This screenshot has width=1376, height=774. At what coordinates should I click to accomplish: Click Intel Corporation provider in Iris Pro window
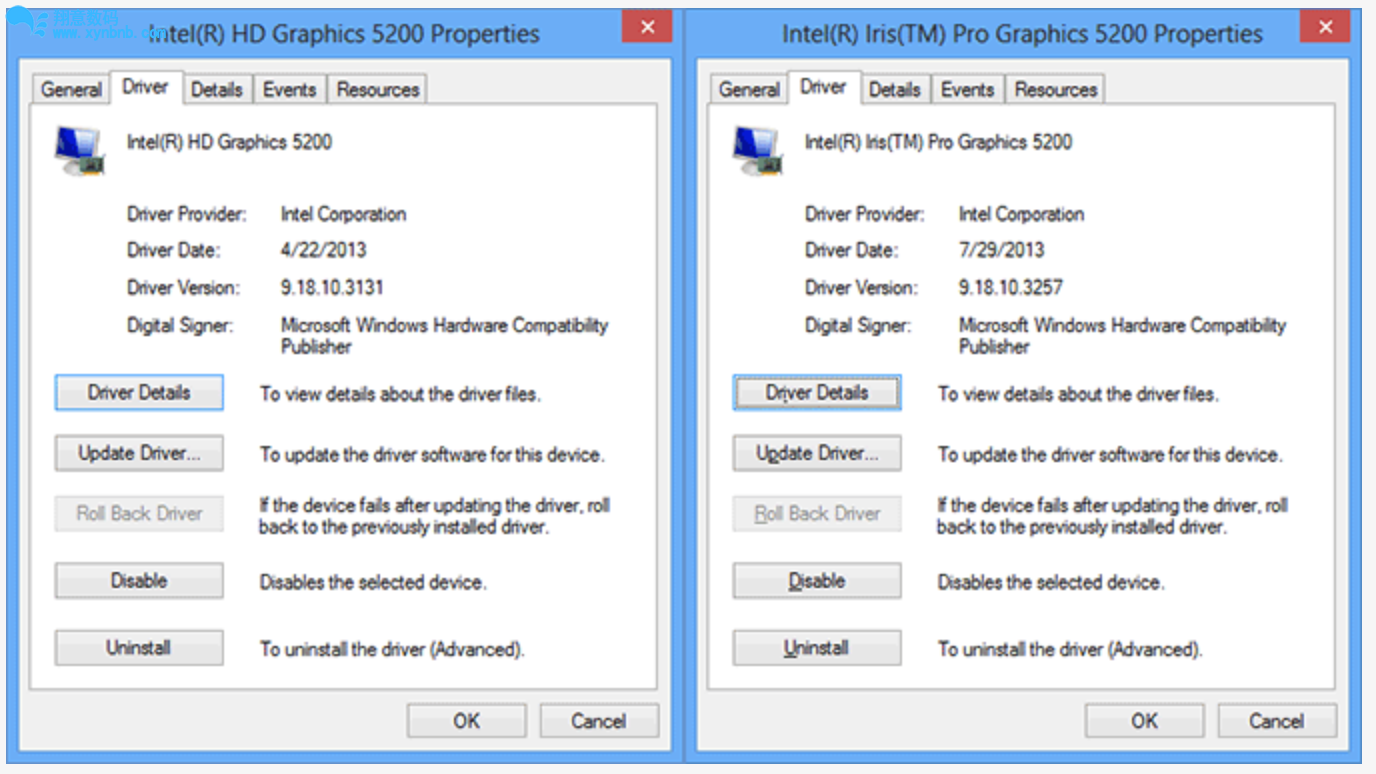[x=1021, y=214]
